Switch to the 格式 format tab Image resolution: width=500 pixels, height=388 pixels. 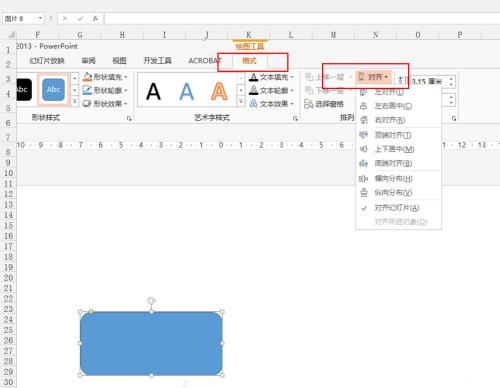click(x=249, y=61)
